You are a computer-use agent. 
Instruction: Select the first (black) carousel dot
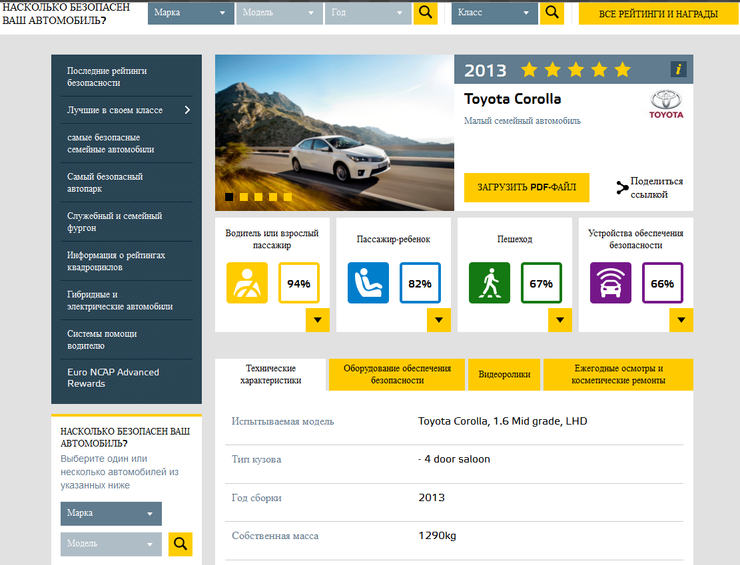click(229, 197)
